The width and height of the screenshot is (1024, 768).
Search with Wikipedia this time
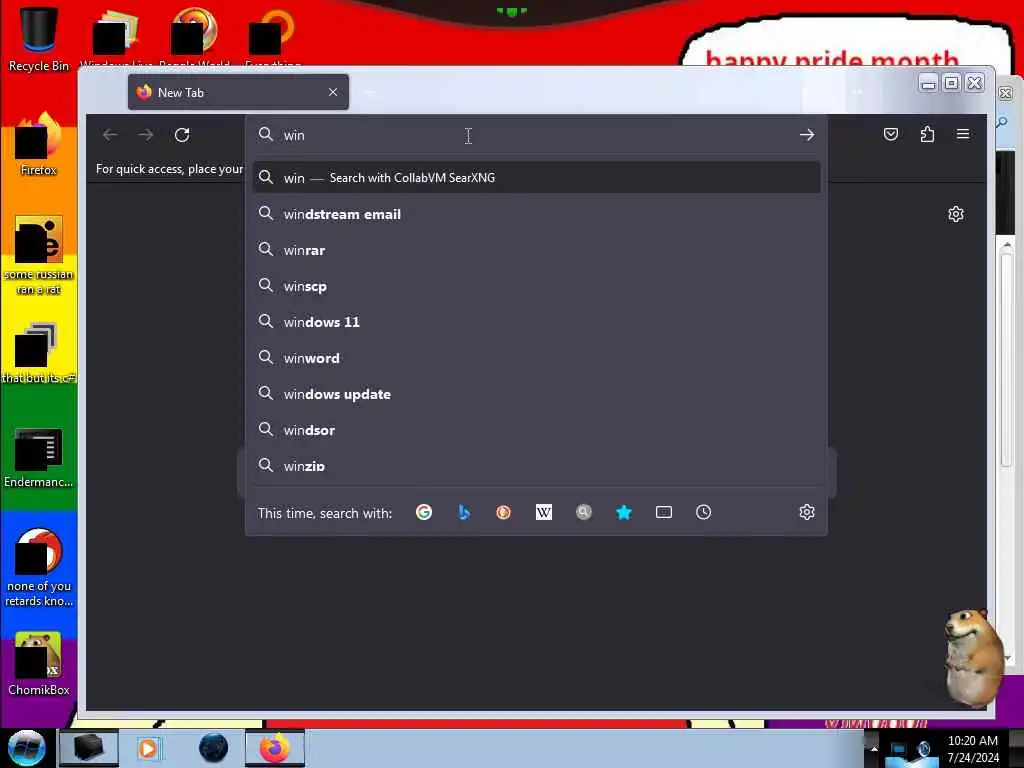click(x=543, y=513)
